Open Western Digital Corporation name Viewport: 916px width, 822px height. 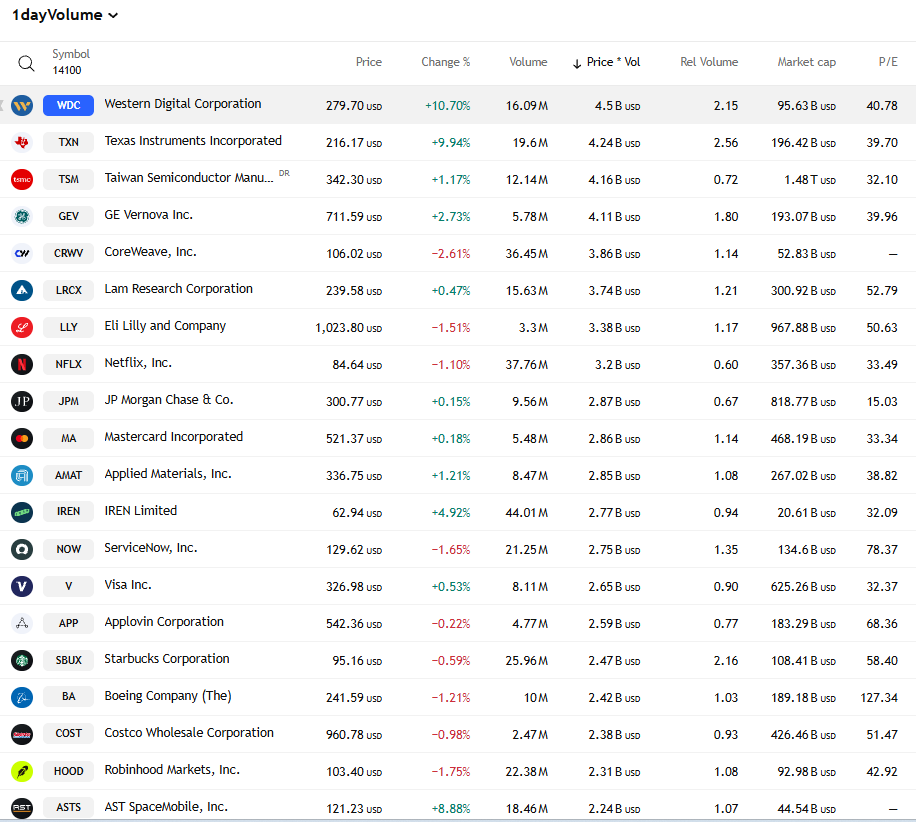coord(183,104)
